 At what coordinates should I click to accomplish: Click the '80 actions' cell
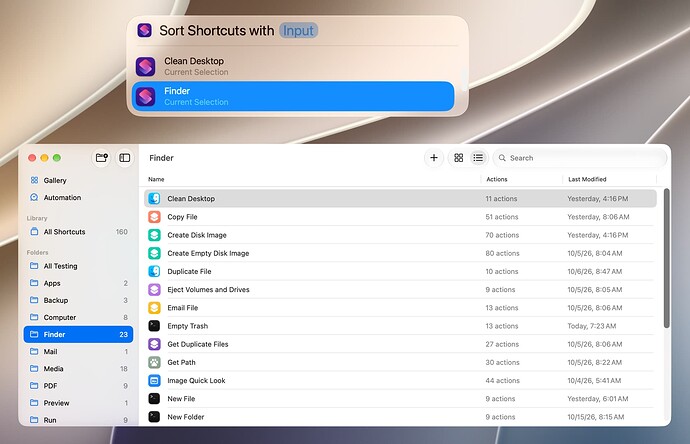tap(502, 253)
